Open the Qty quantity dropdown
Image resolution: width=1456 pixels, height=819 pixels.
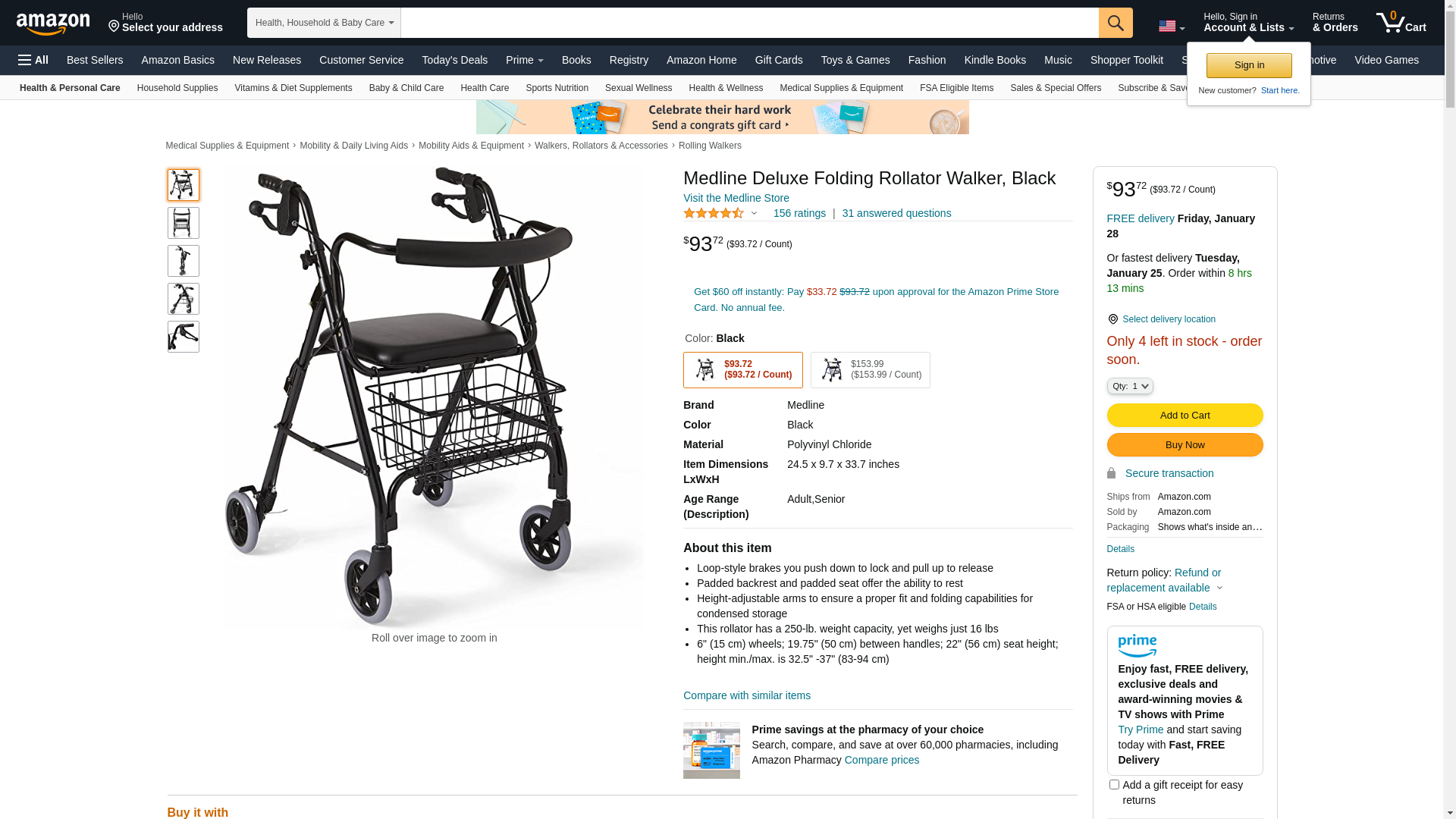[x=1130, y=386]
